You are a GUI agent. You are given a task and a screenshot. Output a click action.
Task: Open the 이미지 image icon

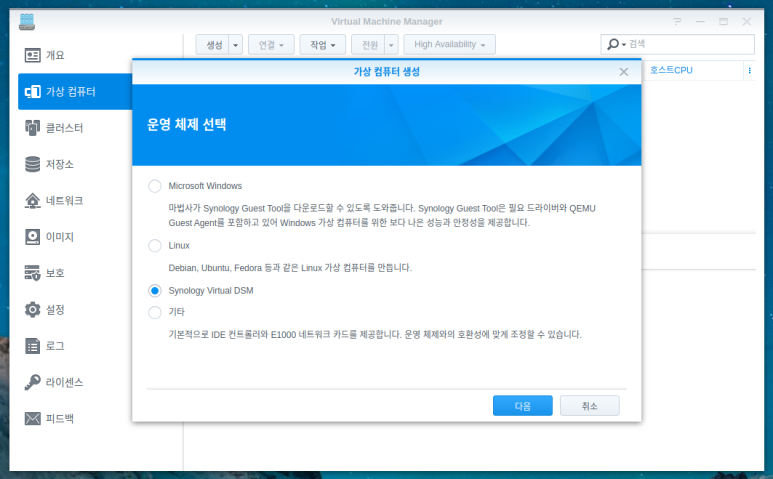coord(33,237)
